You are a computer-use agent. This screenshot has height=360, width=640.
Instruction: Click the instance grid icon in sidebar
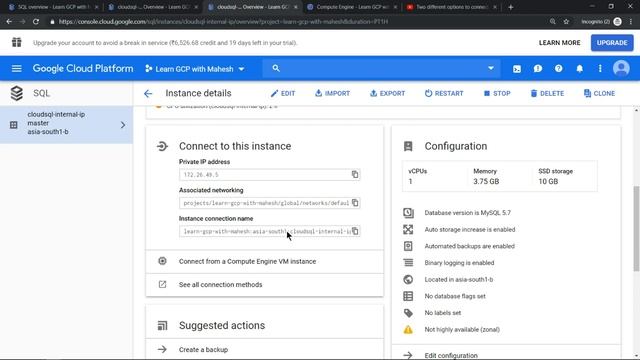(x=13, y=125)
